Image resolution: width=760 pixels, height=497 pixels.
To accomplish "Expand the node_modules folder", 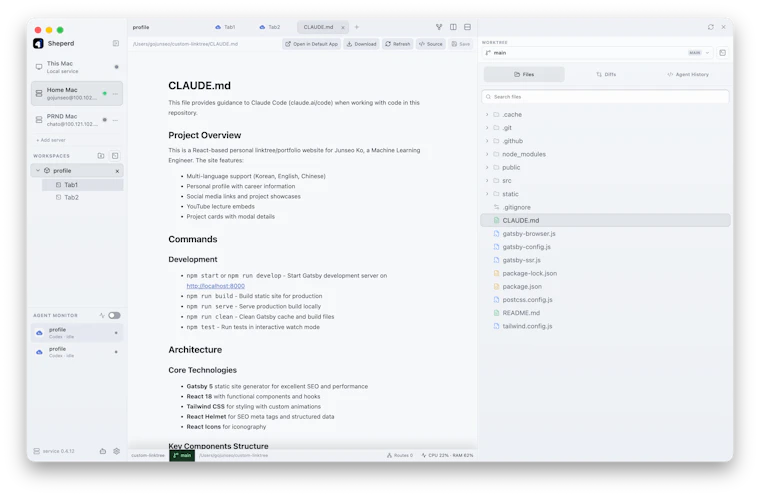I will coord(487,154).
